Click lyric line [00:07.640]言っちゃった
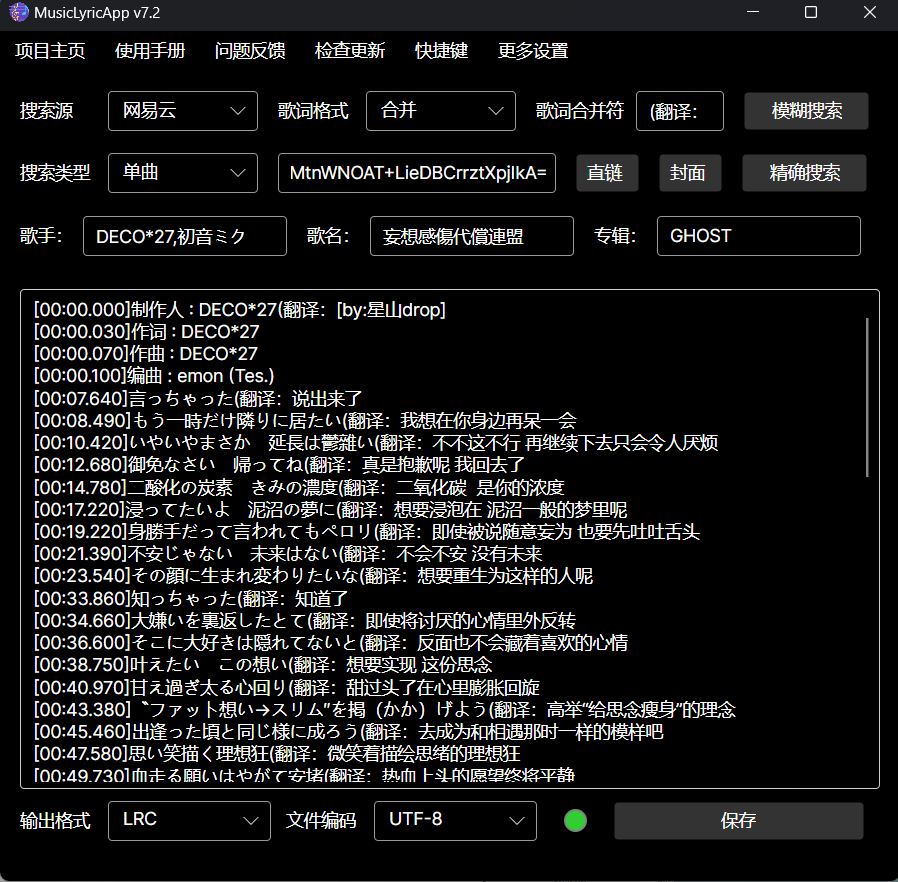Screen dimensions: 898x882 [x=198, y=399]
